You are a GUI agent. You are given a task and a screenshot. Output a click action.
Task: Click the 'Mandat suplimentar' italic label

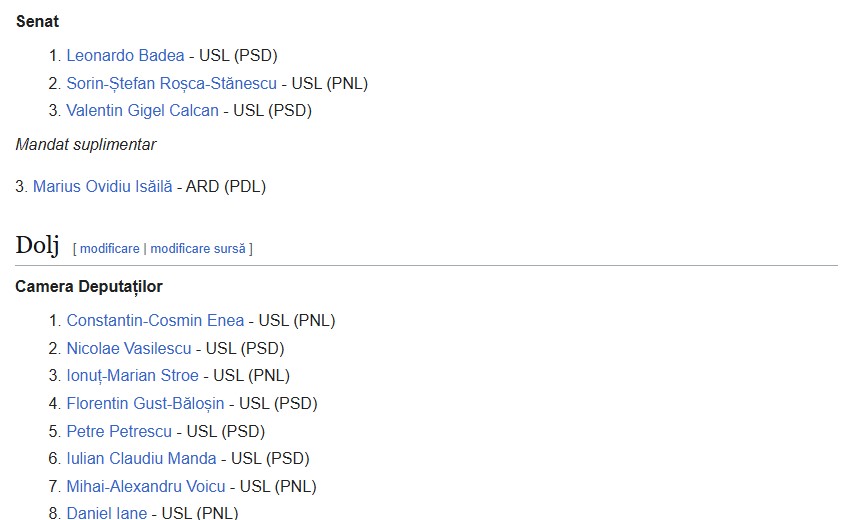86,145
